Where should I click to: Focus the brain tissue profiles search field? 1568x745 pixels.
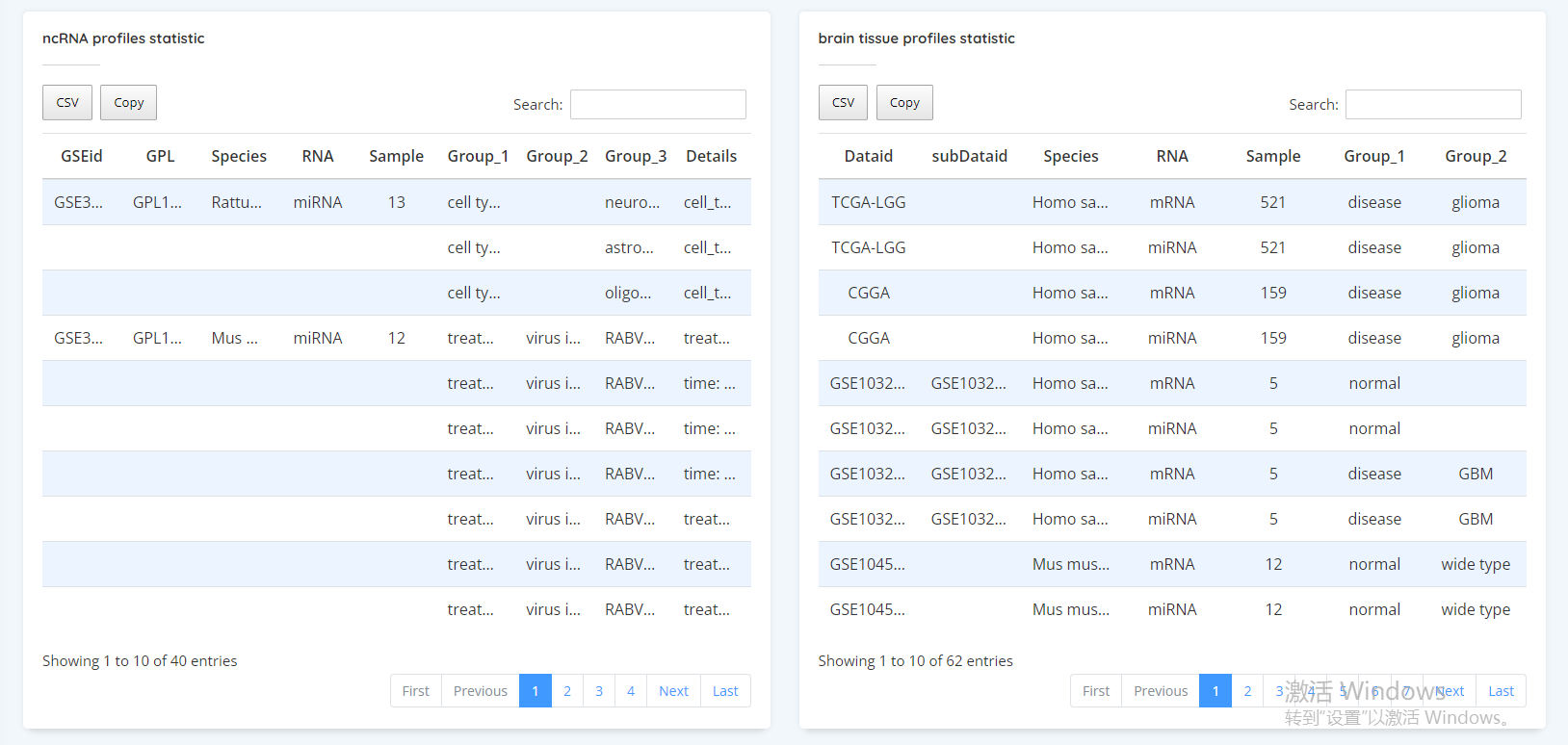point(1433,105)
